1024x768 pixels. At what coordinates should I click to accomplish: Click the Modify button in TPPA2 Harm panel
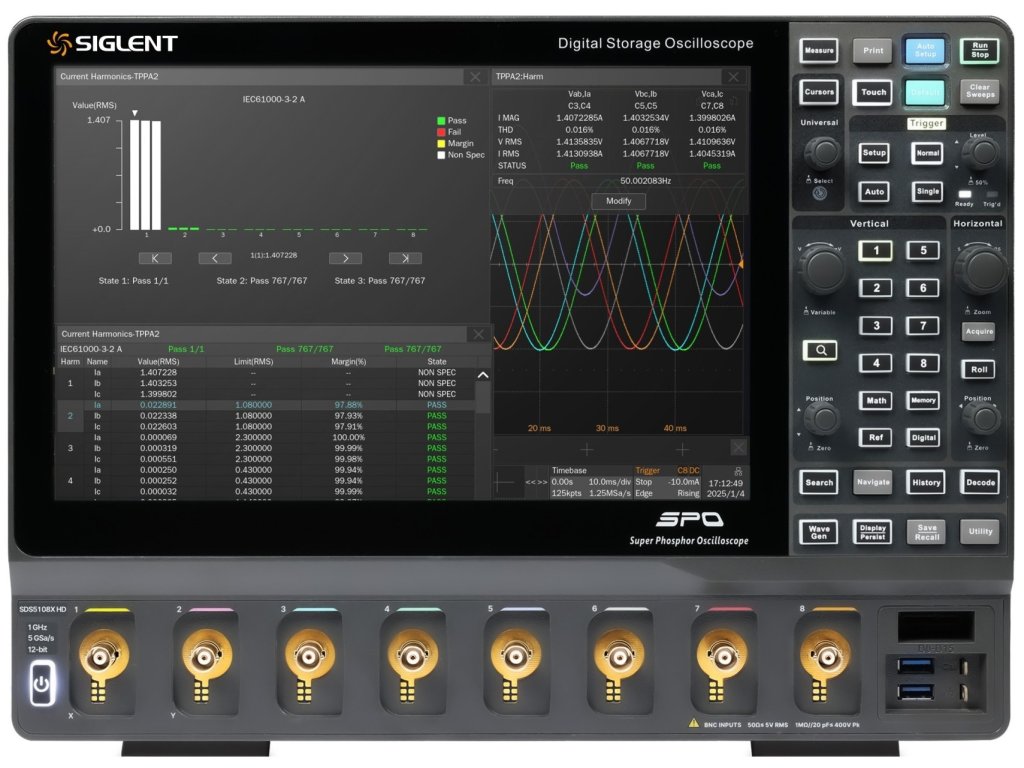click(x=618, y=201)
